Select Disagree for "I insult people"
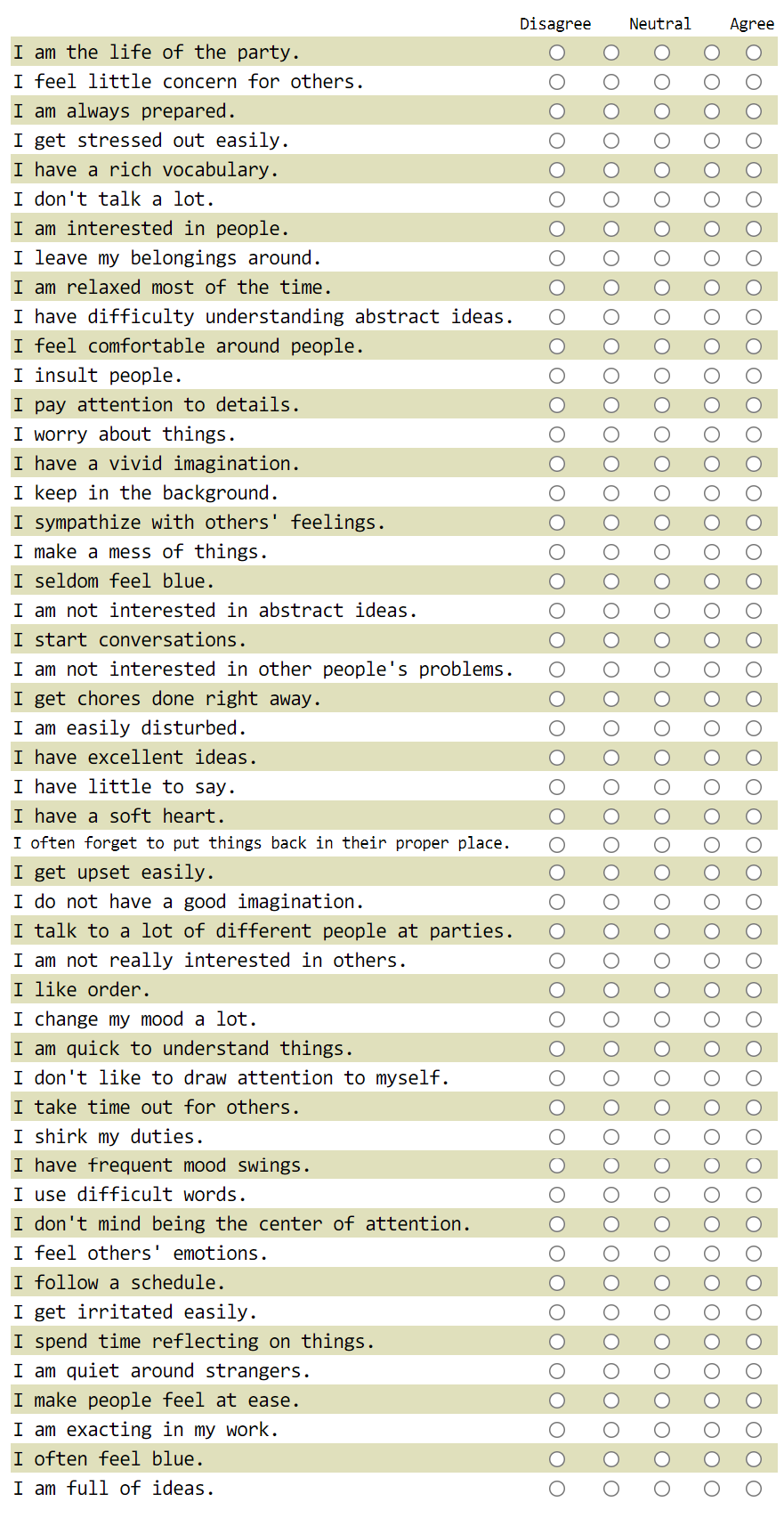 (557, 376)
